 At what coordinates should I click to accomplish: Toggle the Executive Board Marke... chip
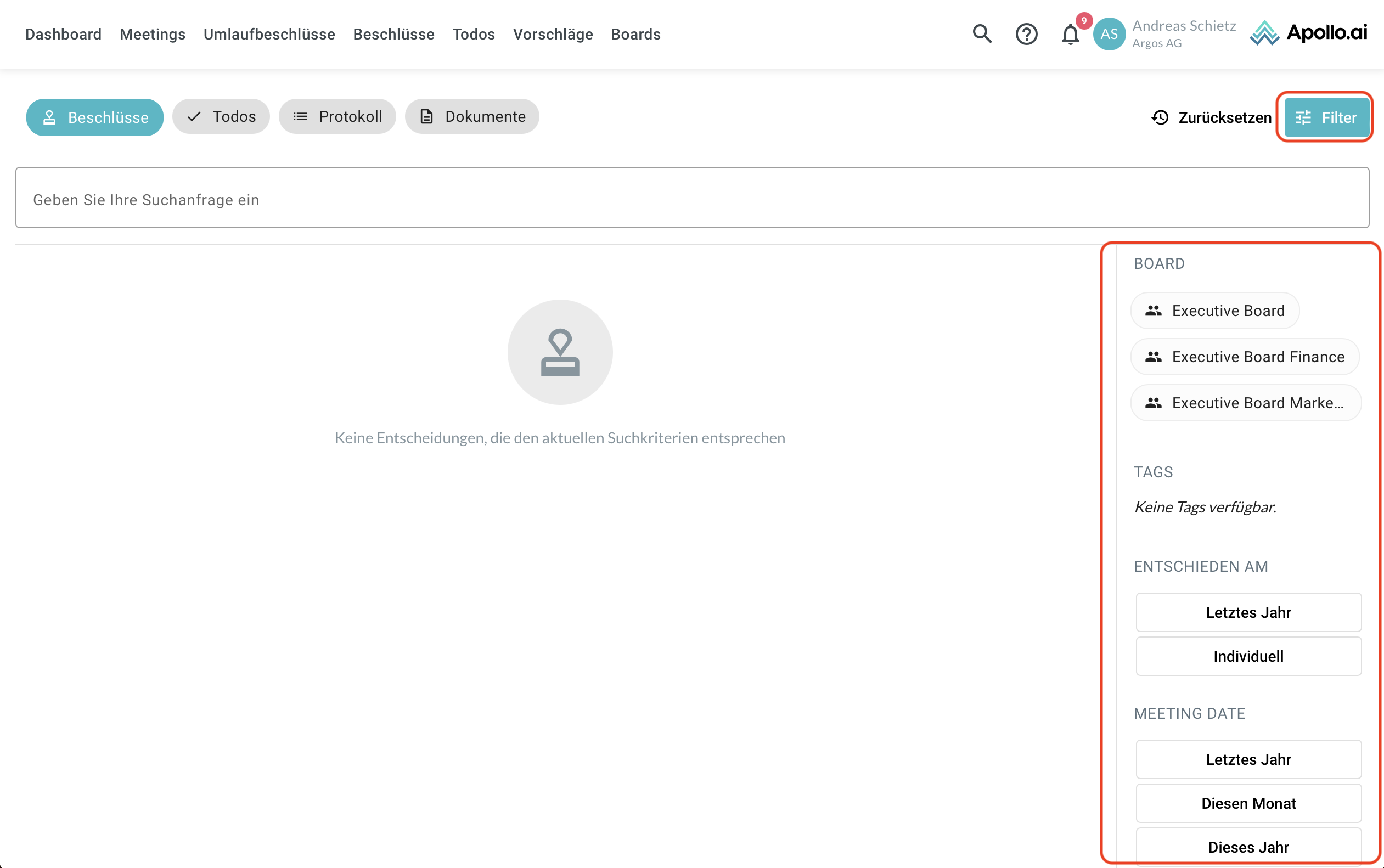(1245, 403)
